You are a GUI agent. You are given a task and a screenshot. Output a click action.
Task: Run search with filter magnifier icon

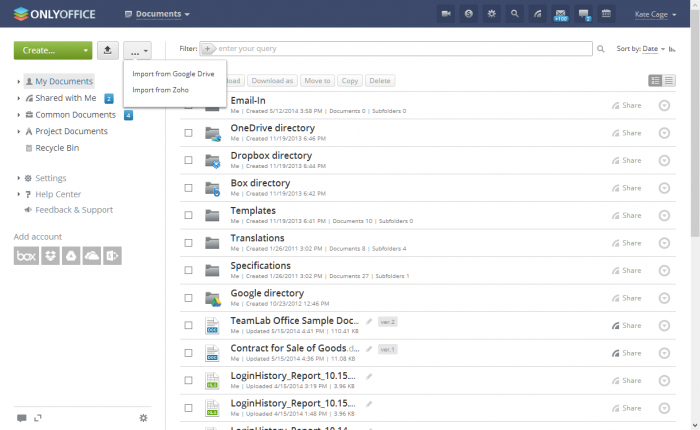click(x=600, y=49)
